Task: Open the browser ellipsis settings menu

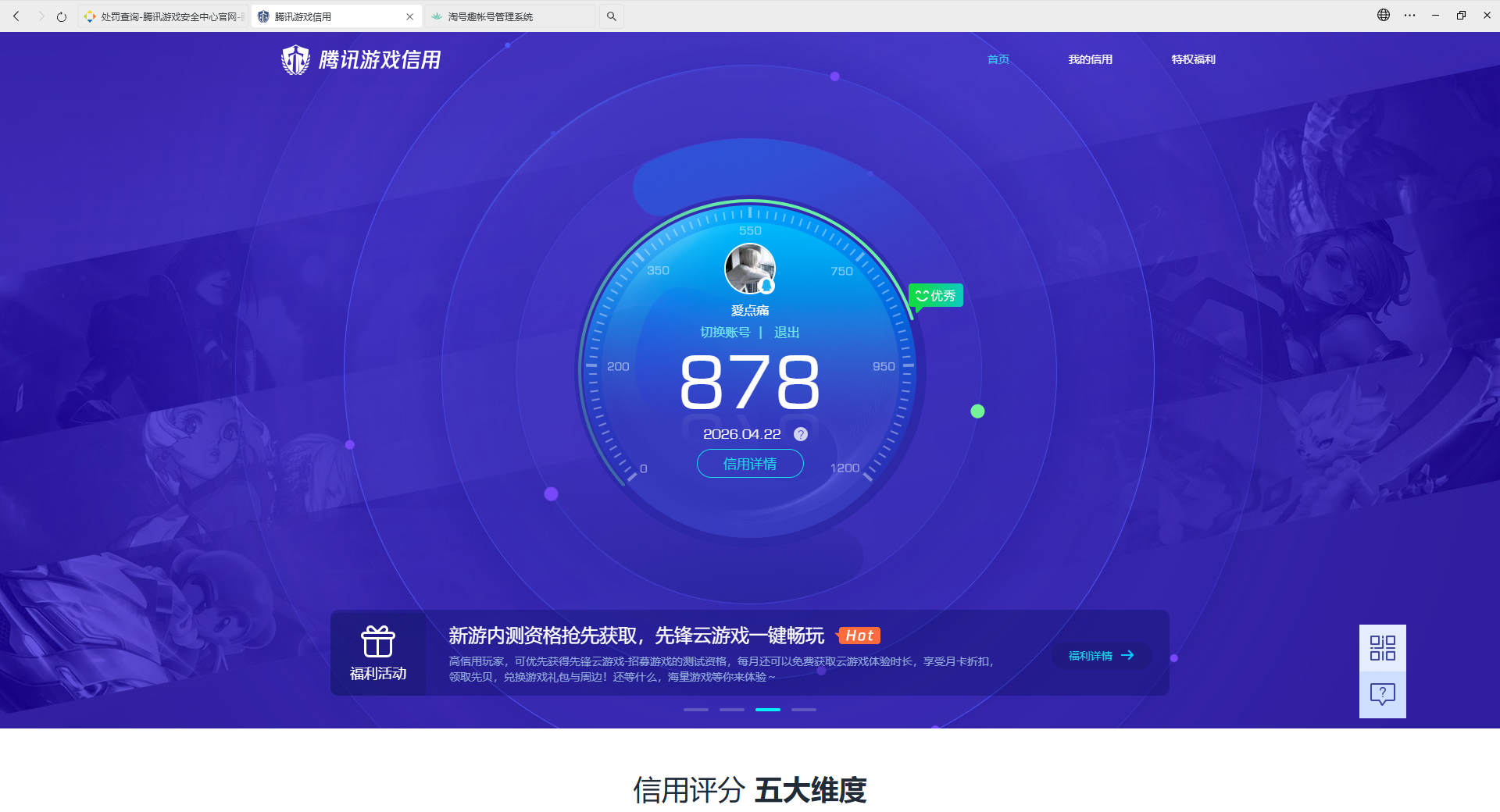Action: tap(1409, 15)
